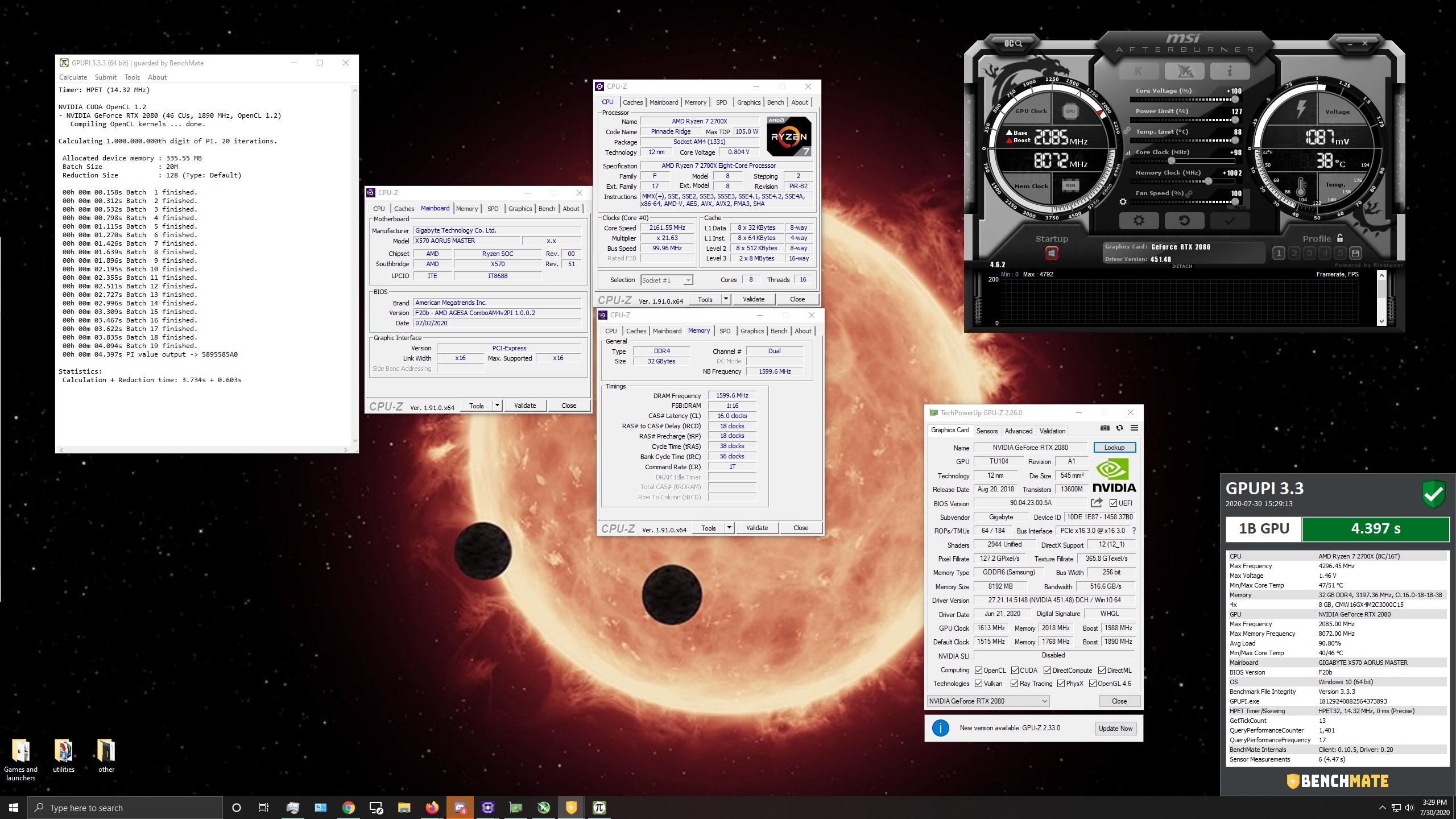Switch to the Advanced tab in GPU-Z
This screenshot has width=1456, height=819.
1018,431
